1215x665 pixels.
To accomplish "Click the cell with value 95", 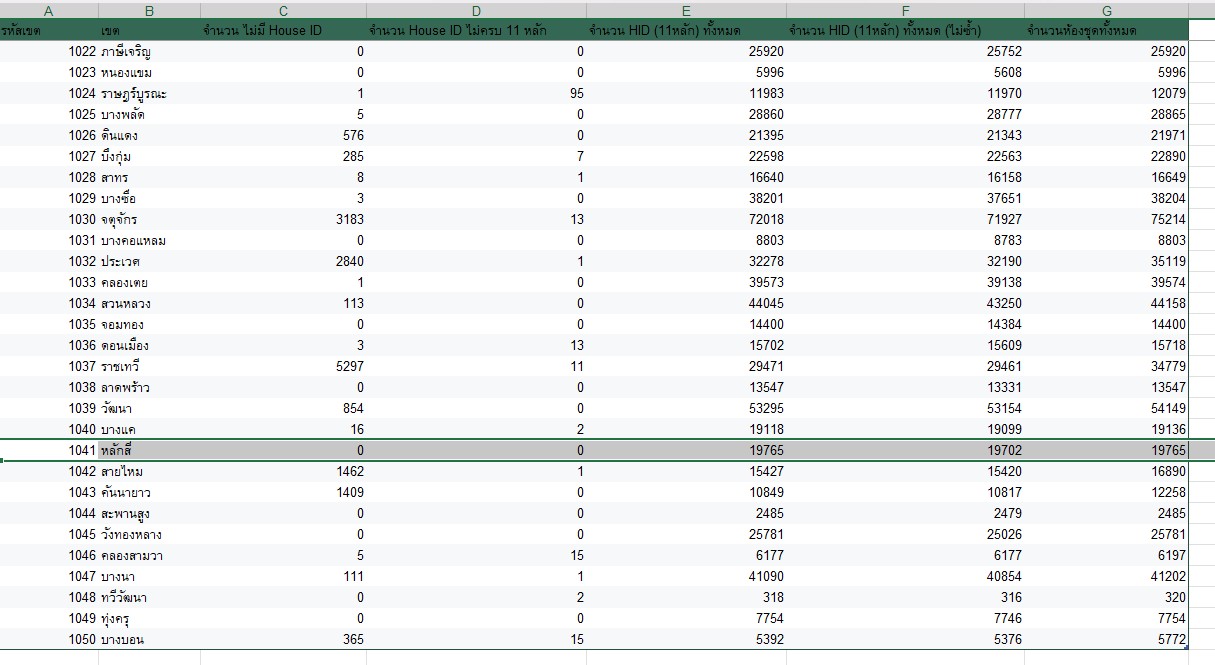I will (476, 93).
